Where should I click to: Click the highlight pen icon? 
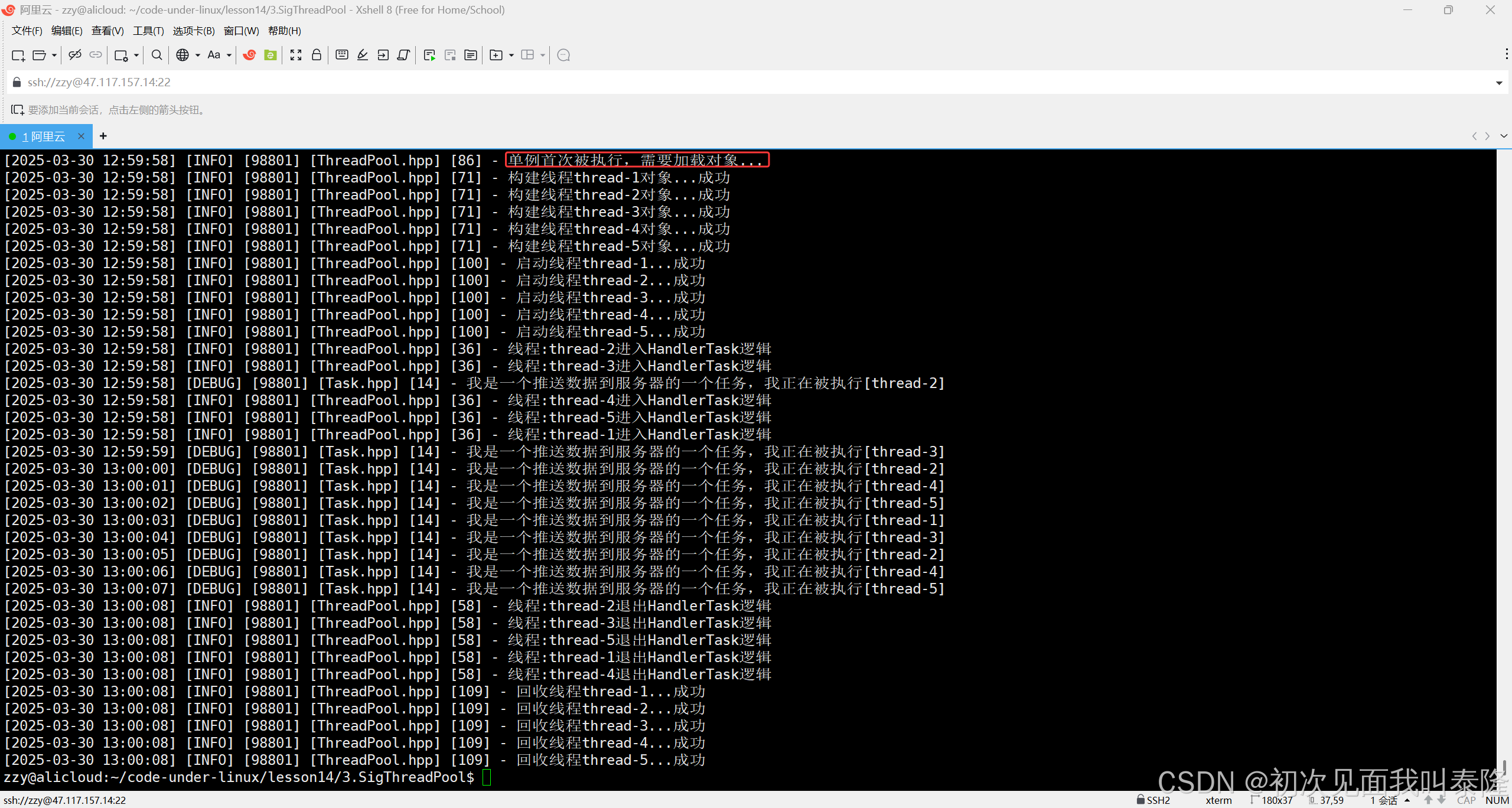coord(363,55)
